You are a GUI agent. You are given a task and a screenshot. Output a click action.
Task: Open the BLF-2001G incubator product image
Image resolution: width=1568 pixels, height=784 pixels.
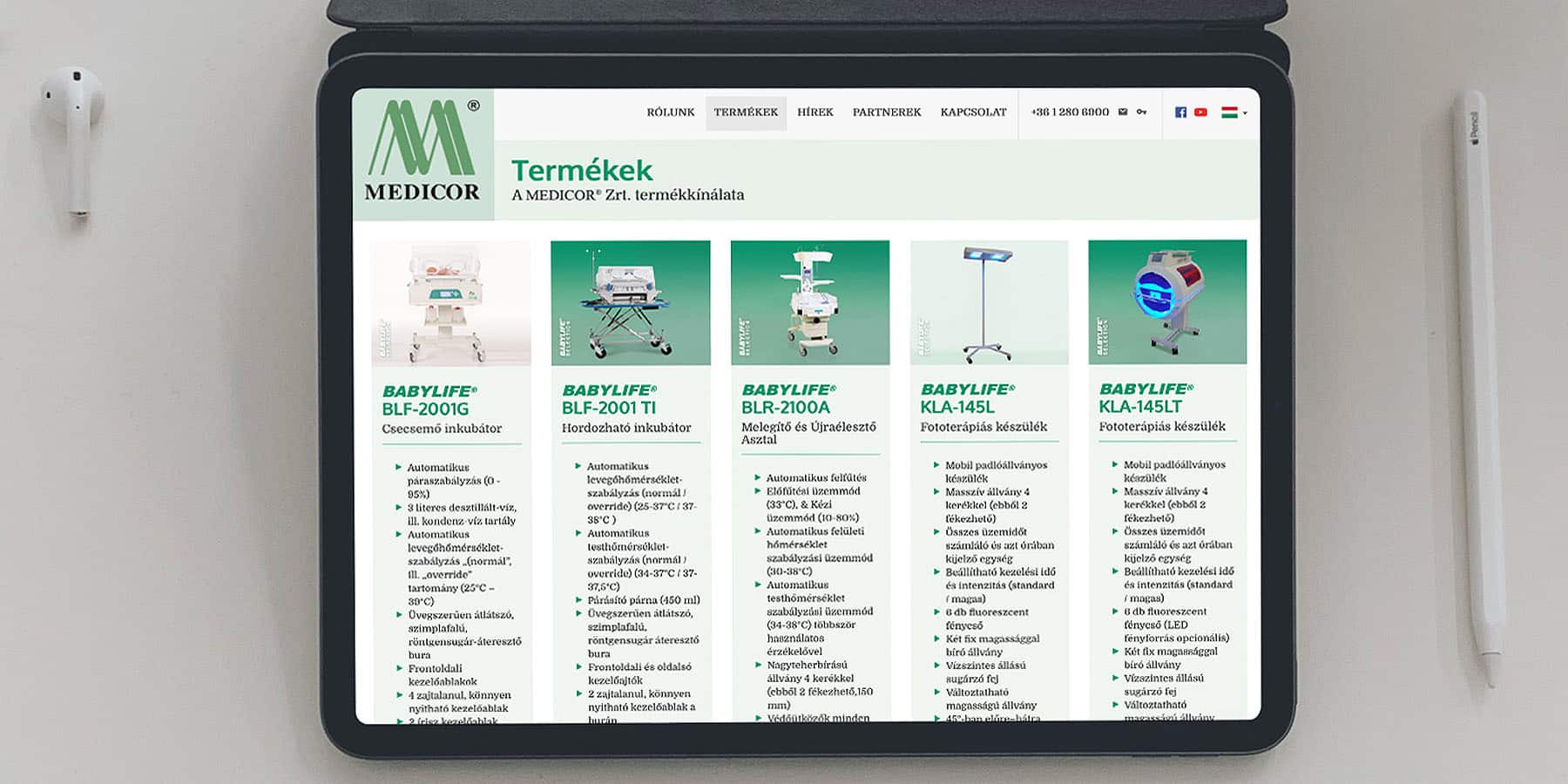450,303
